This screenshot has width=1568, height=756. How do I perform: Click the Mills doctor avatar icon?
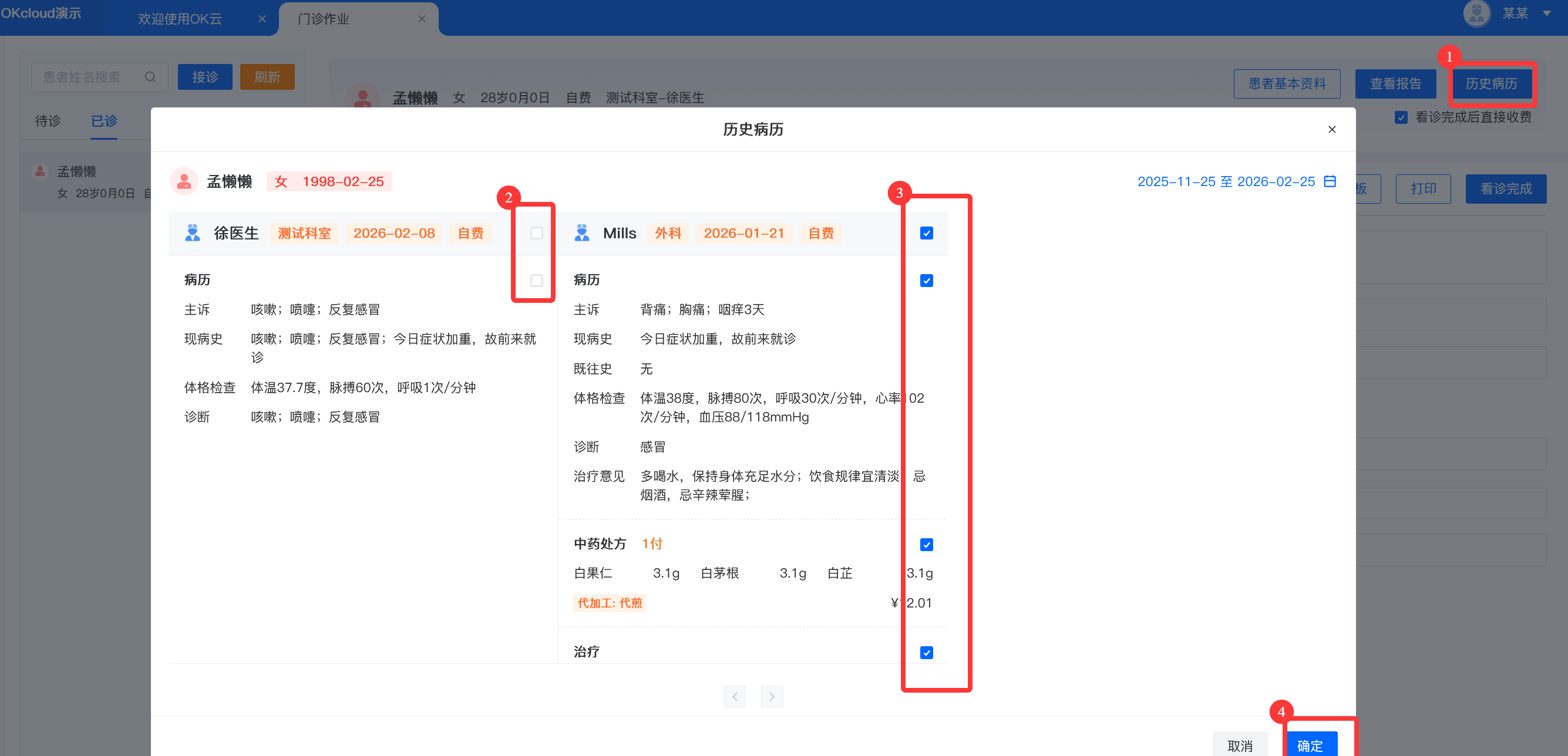tap(581, 233)
